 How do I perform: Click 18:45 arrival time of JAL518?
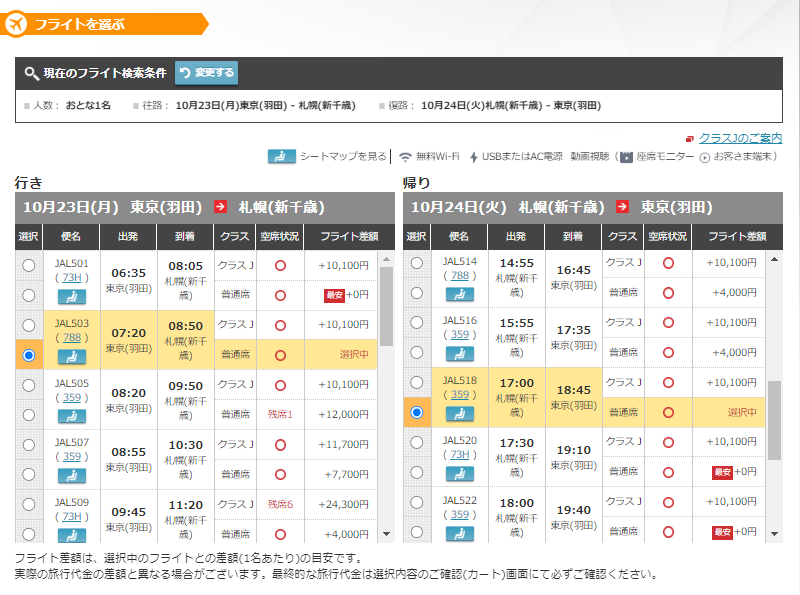pyautogui.click(x=573, y=390)
